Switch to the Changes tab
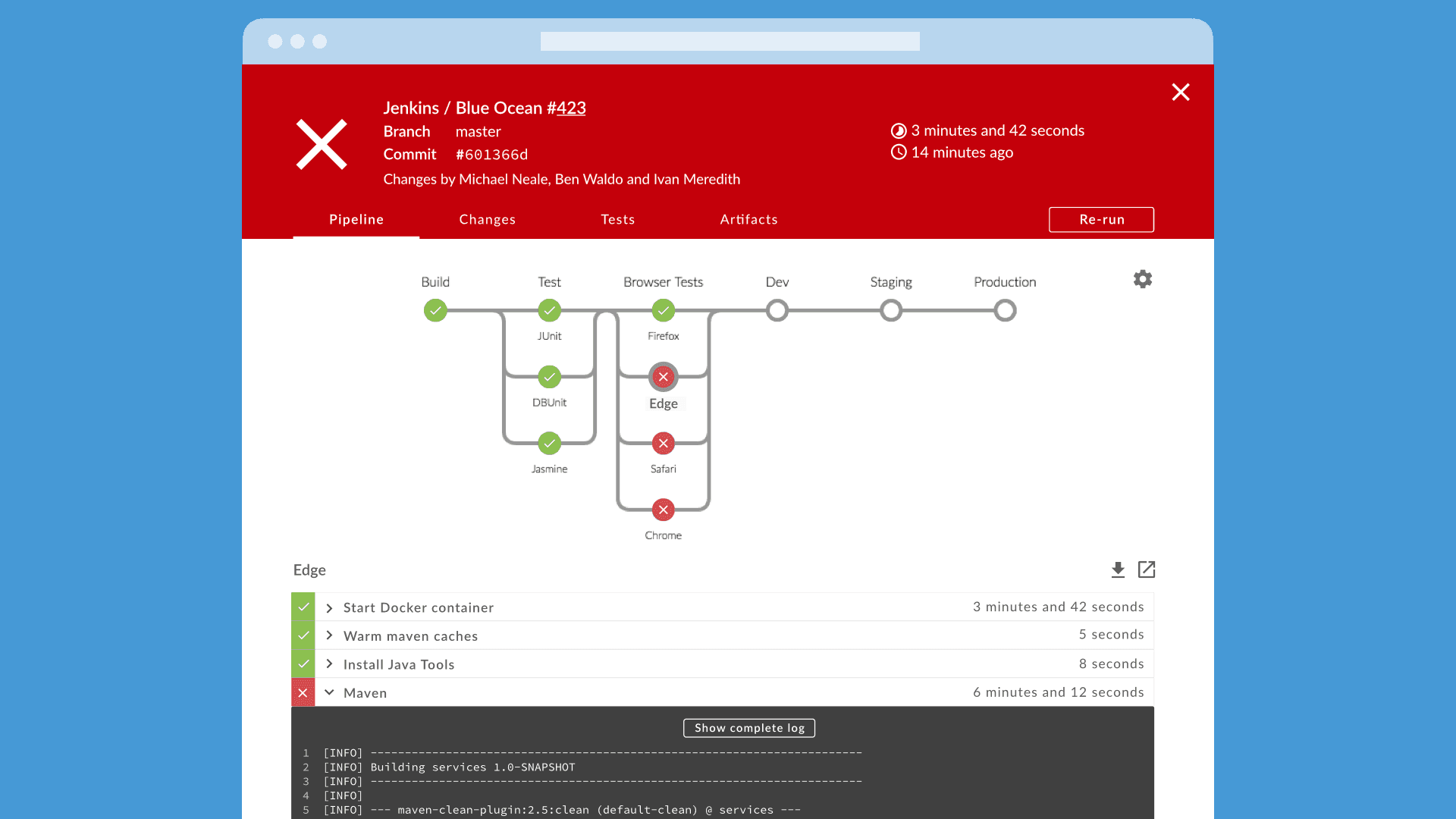This screenshot has height=819, width=1456. 487,219
